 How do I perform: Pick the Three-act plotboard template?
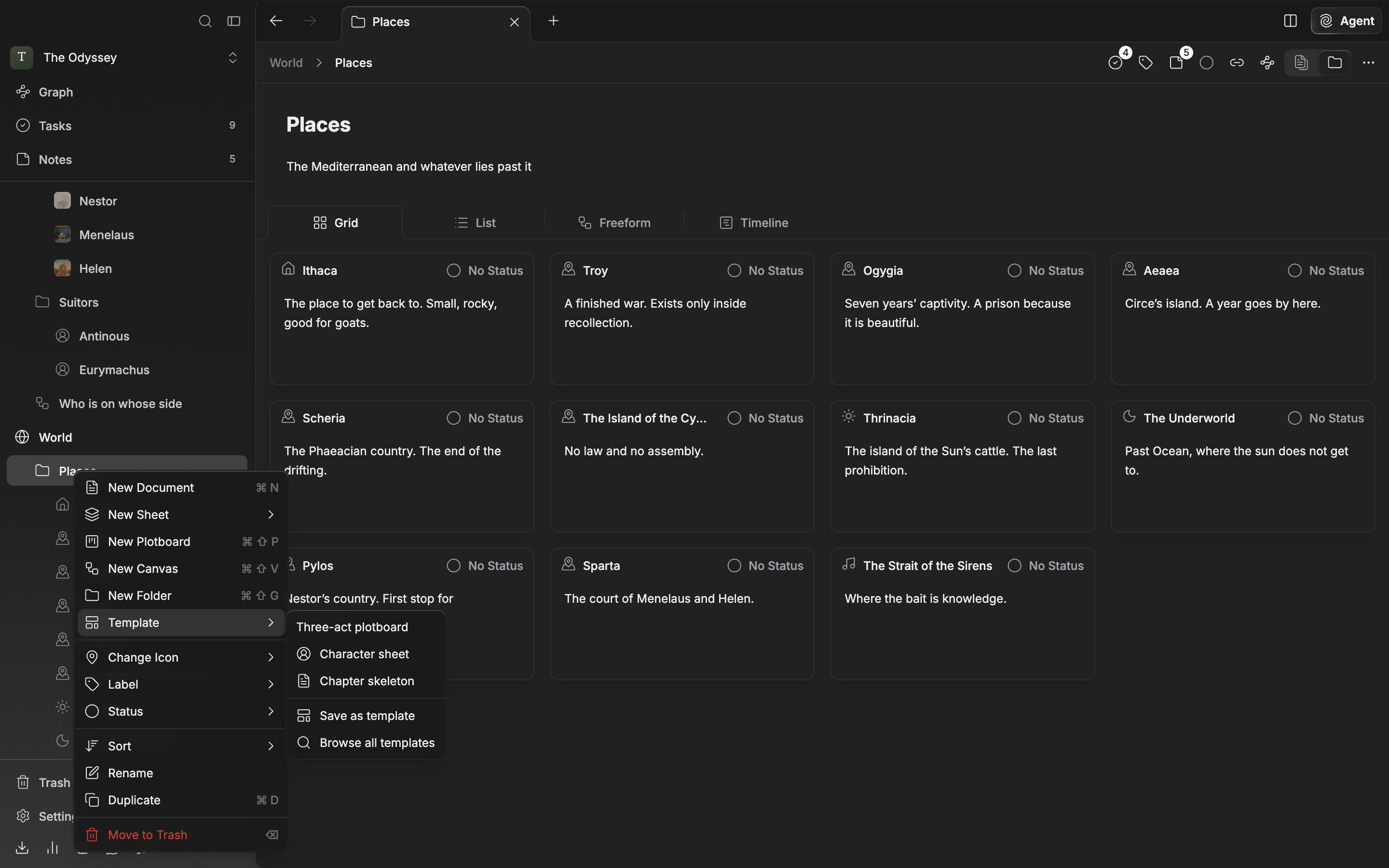point(366,627)
